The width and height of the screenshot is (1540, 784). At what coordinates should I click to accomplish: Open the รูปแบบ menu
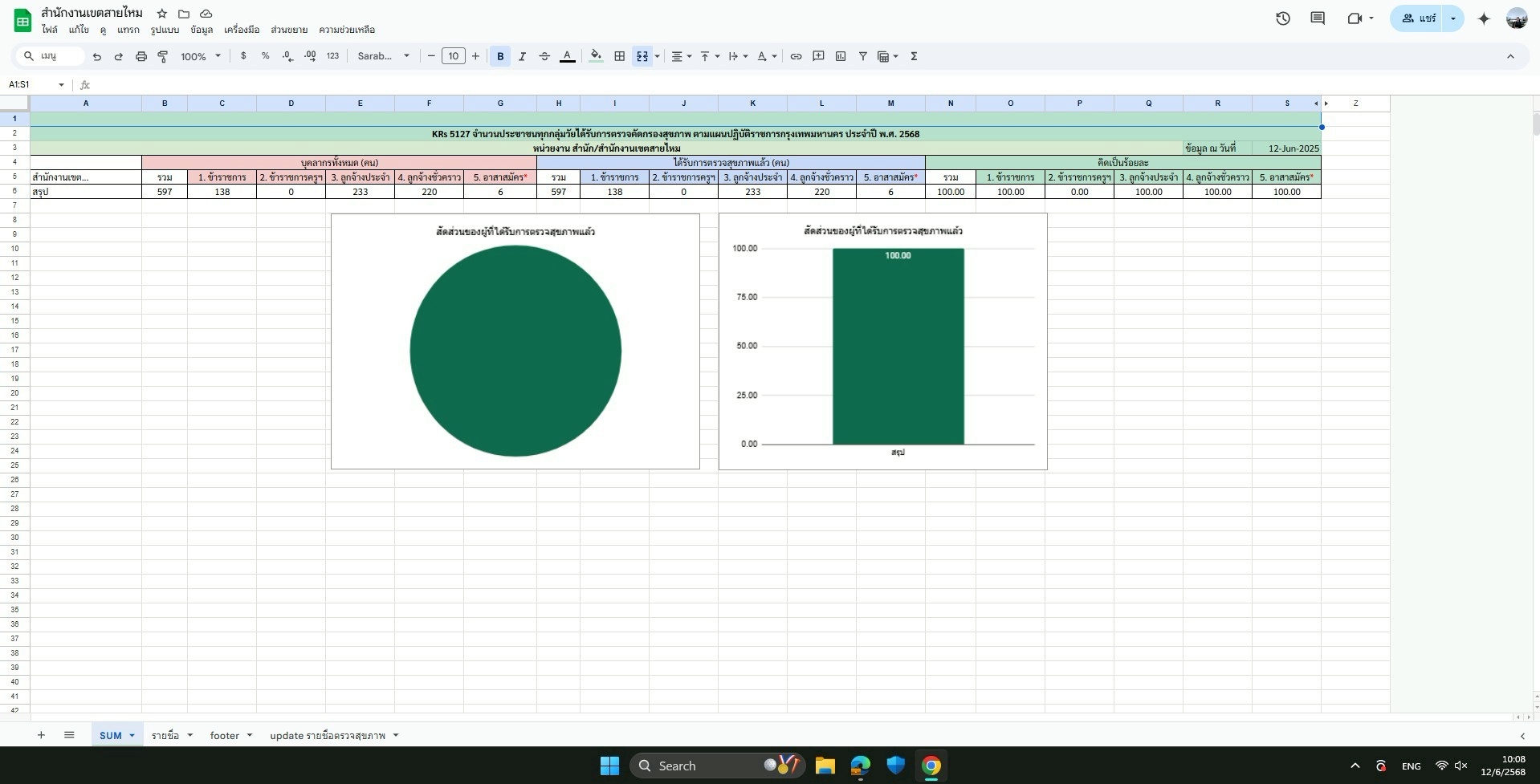[165, 30]
